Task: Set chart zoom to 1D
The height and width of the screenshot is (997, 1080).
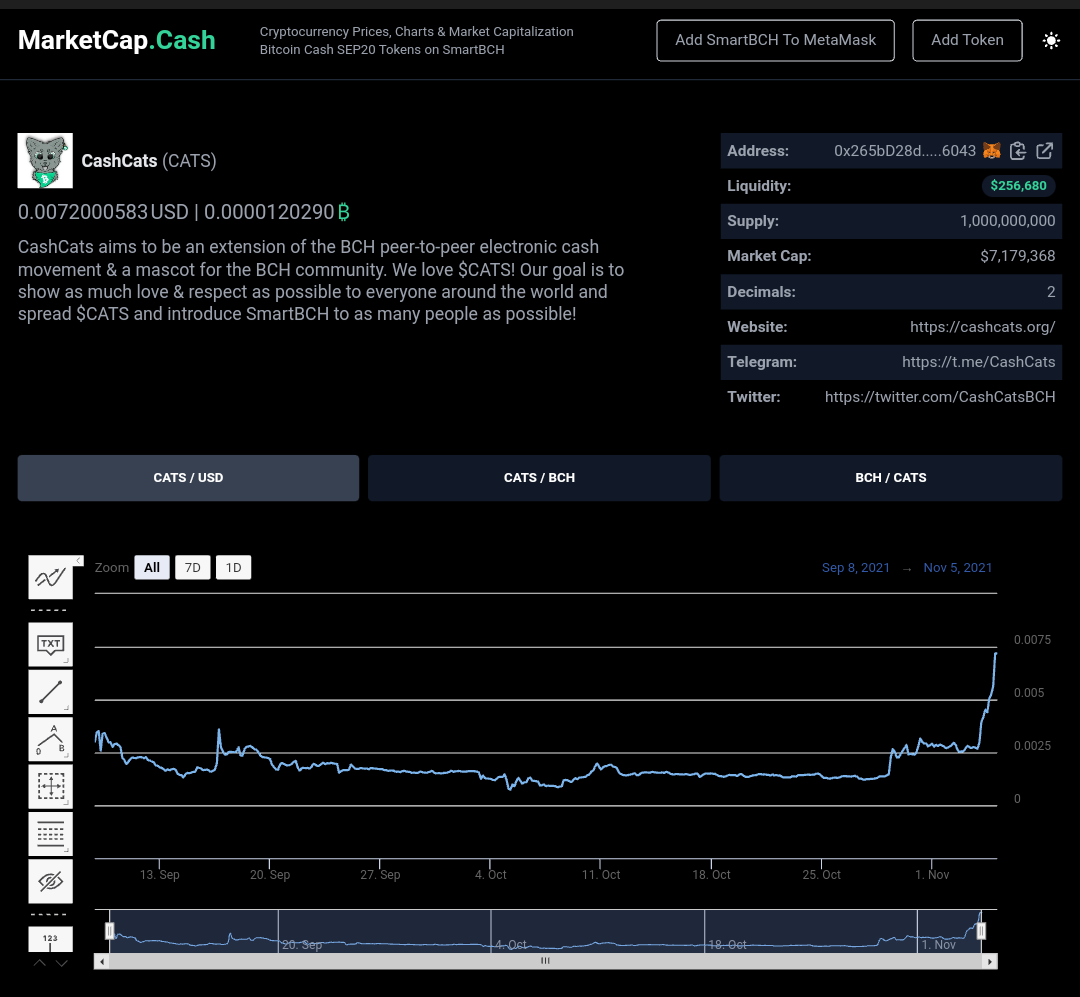Action: tap(233, 568)
